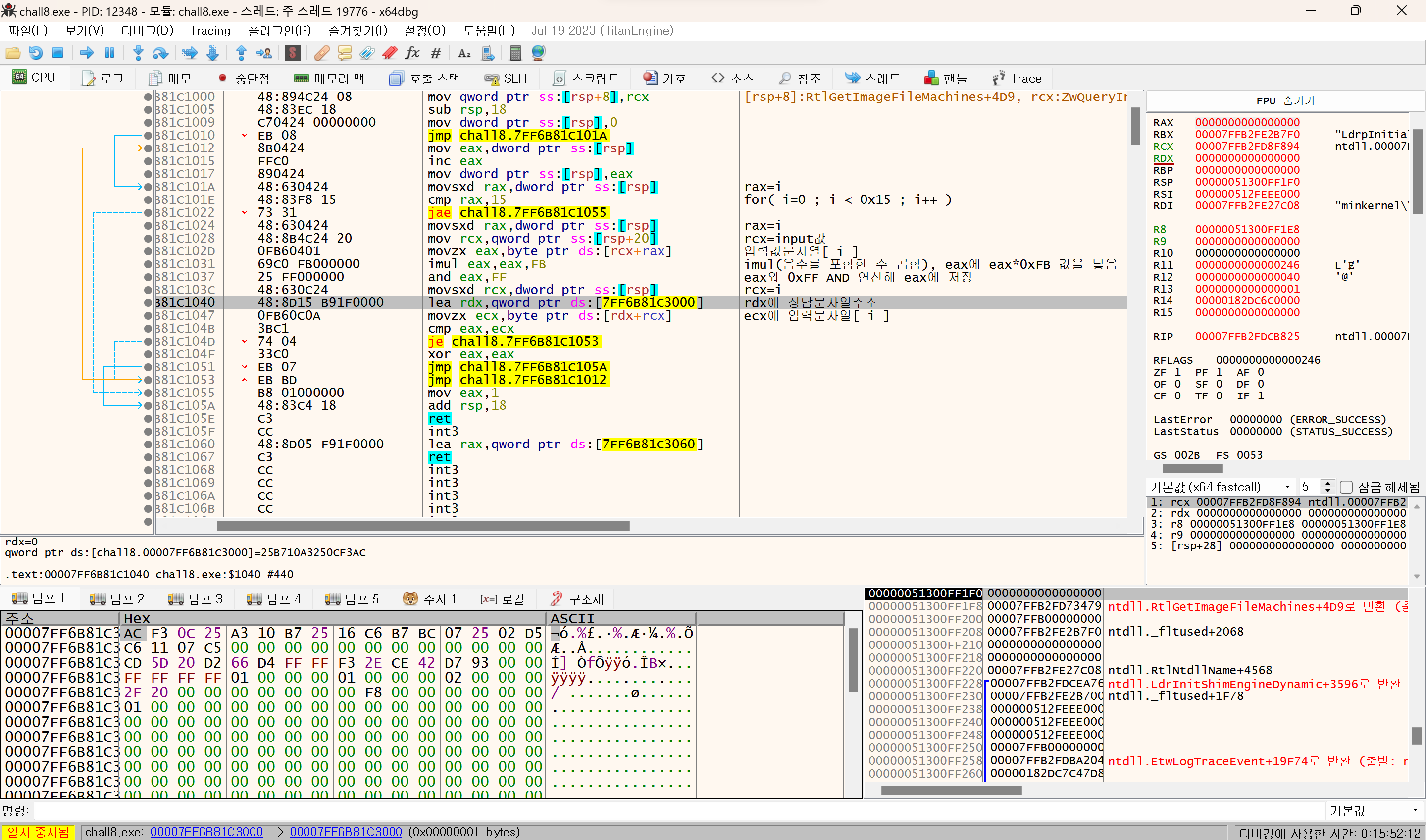Click the step into icon

(138, 53)
